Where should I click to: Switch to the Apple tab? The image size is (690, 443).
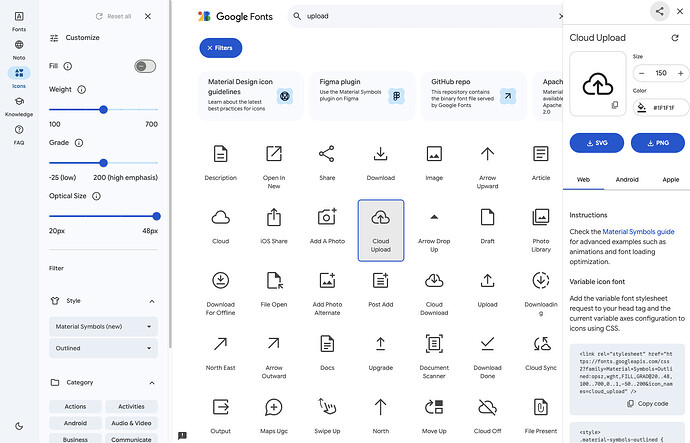(x=670, y=179)
